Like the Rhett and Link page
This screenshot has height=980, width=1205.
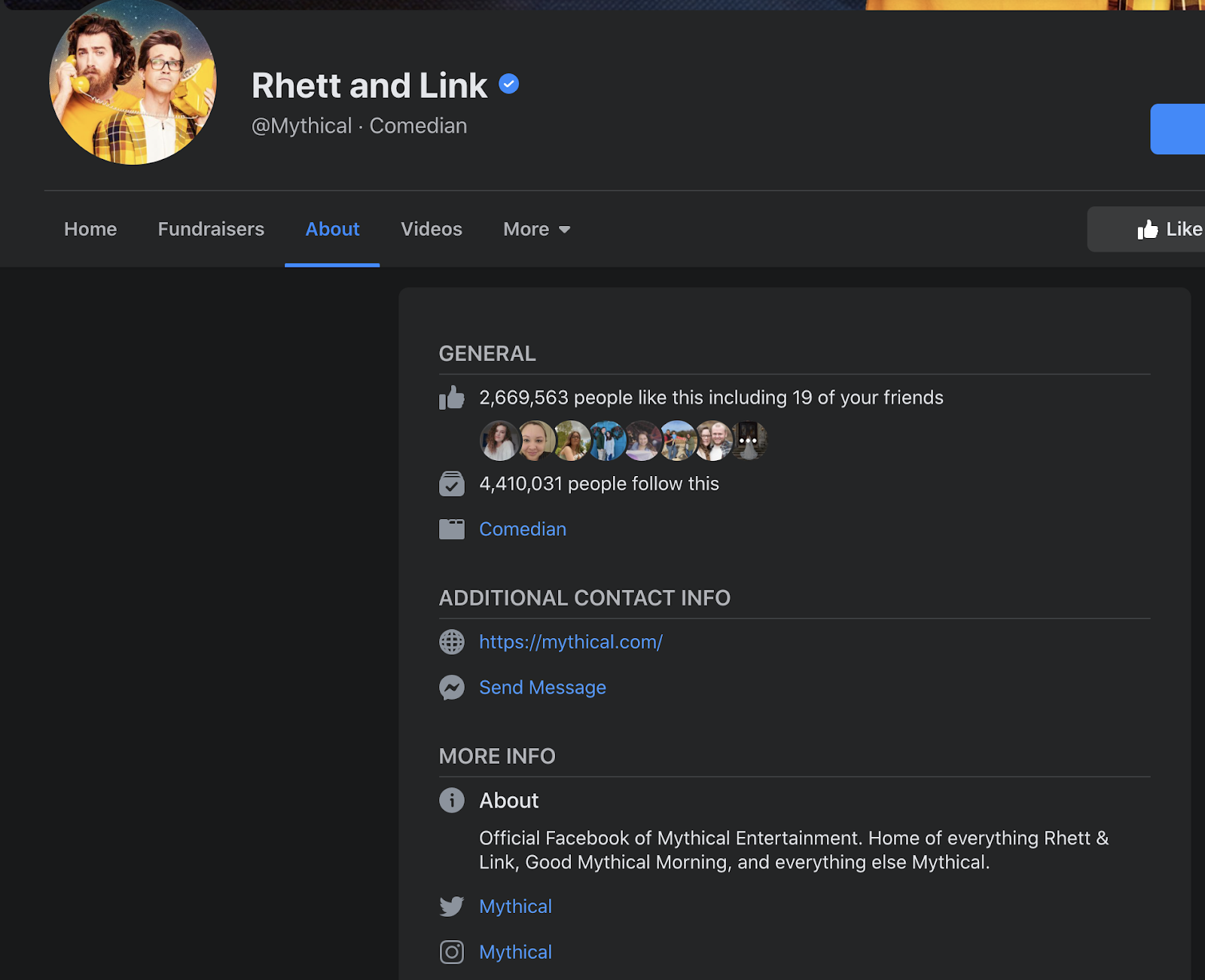click(1146, 229)
